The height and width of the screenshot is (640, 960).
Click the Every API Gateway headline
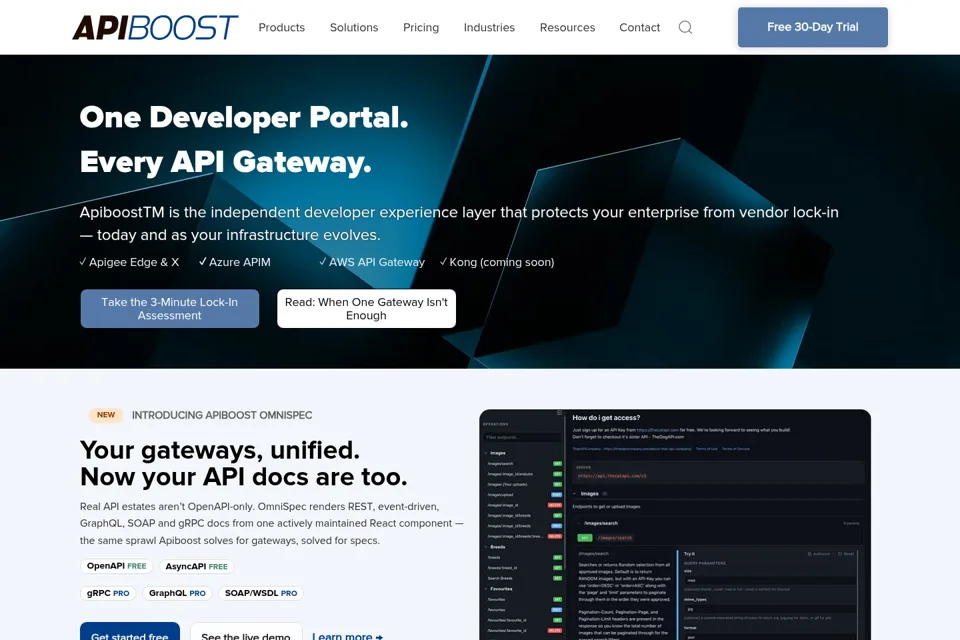click(225, 162)
